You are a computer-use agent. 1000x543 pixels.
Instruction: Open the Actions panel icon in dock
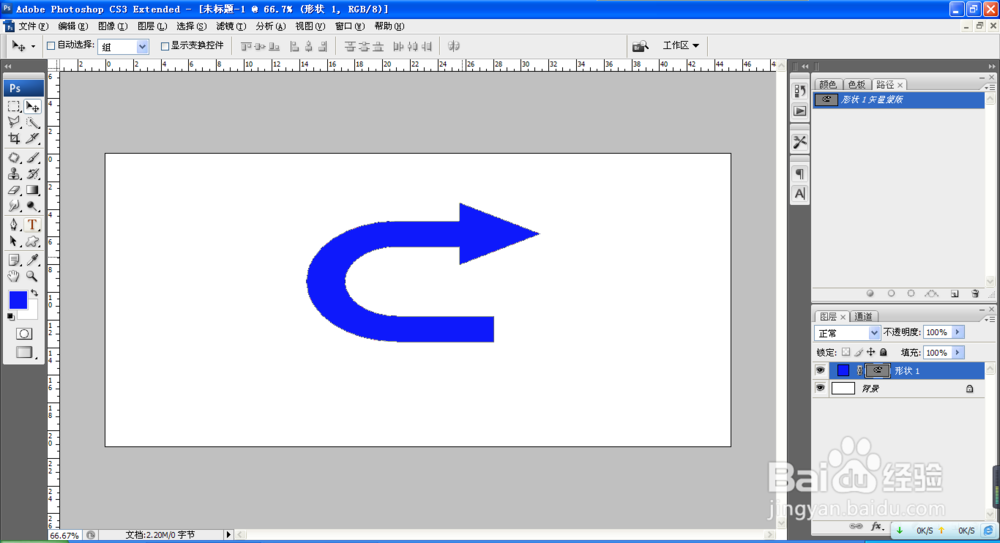coord(800,111)
